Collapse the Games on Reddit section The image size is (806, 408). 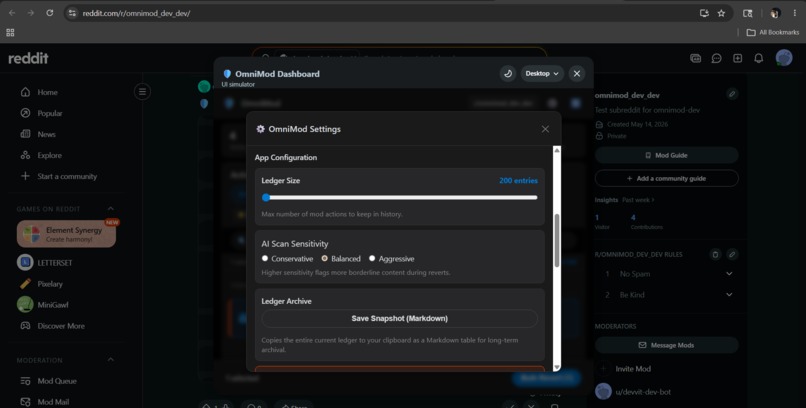[111, 209]
